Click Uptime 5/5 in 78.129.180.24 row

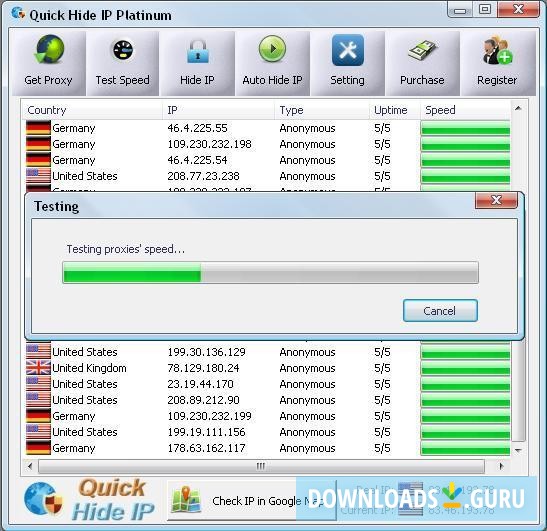[x=382, y=368]
